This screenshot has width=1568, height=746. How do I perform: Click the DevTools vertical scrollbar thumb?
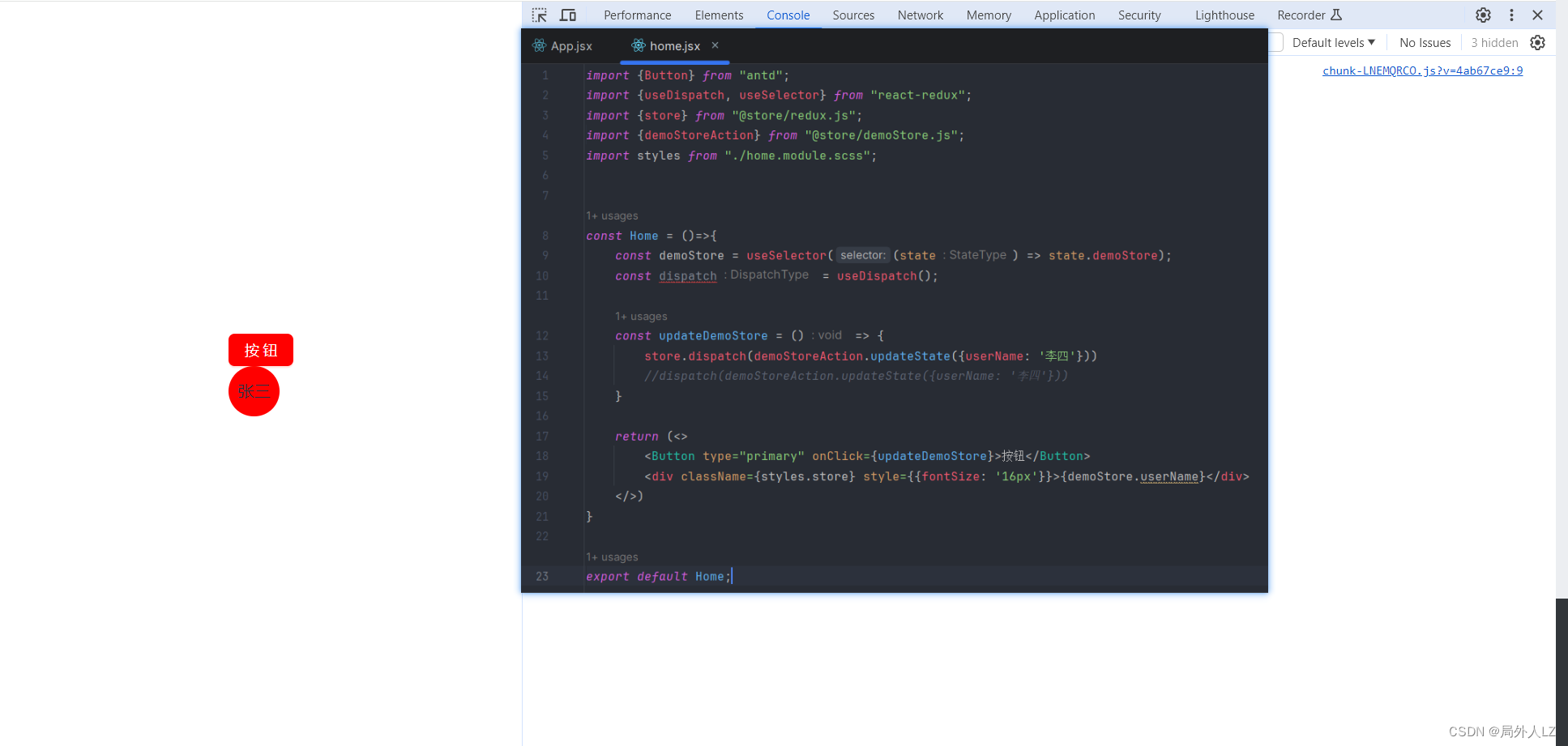[1562, 671]
